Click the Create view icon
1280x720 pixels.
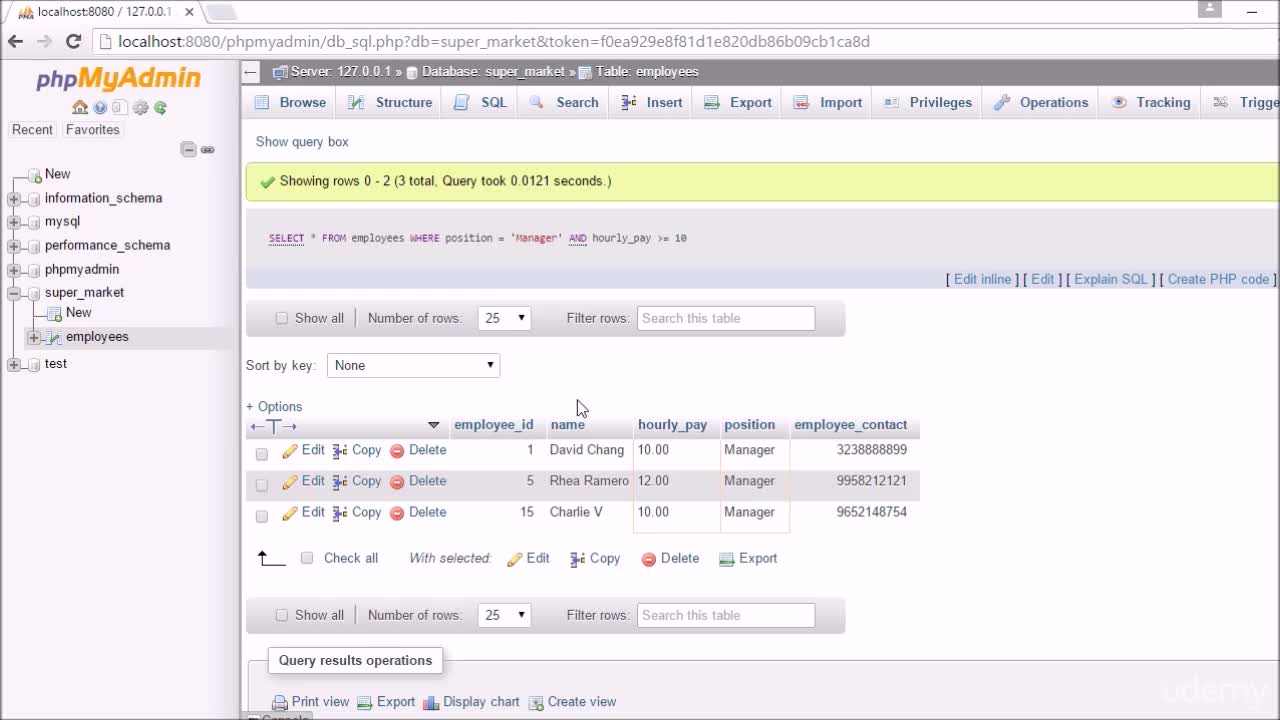click(536, 703)
